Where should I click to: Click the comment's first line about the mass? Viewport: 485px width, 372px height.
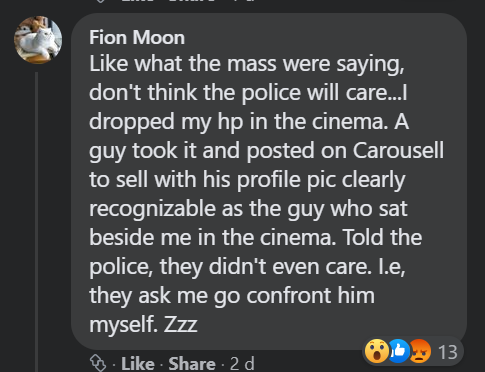247,63
